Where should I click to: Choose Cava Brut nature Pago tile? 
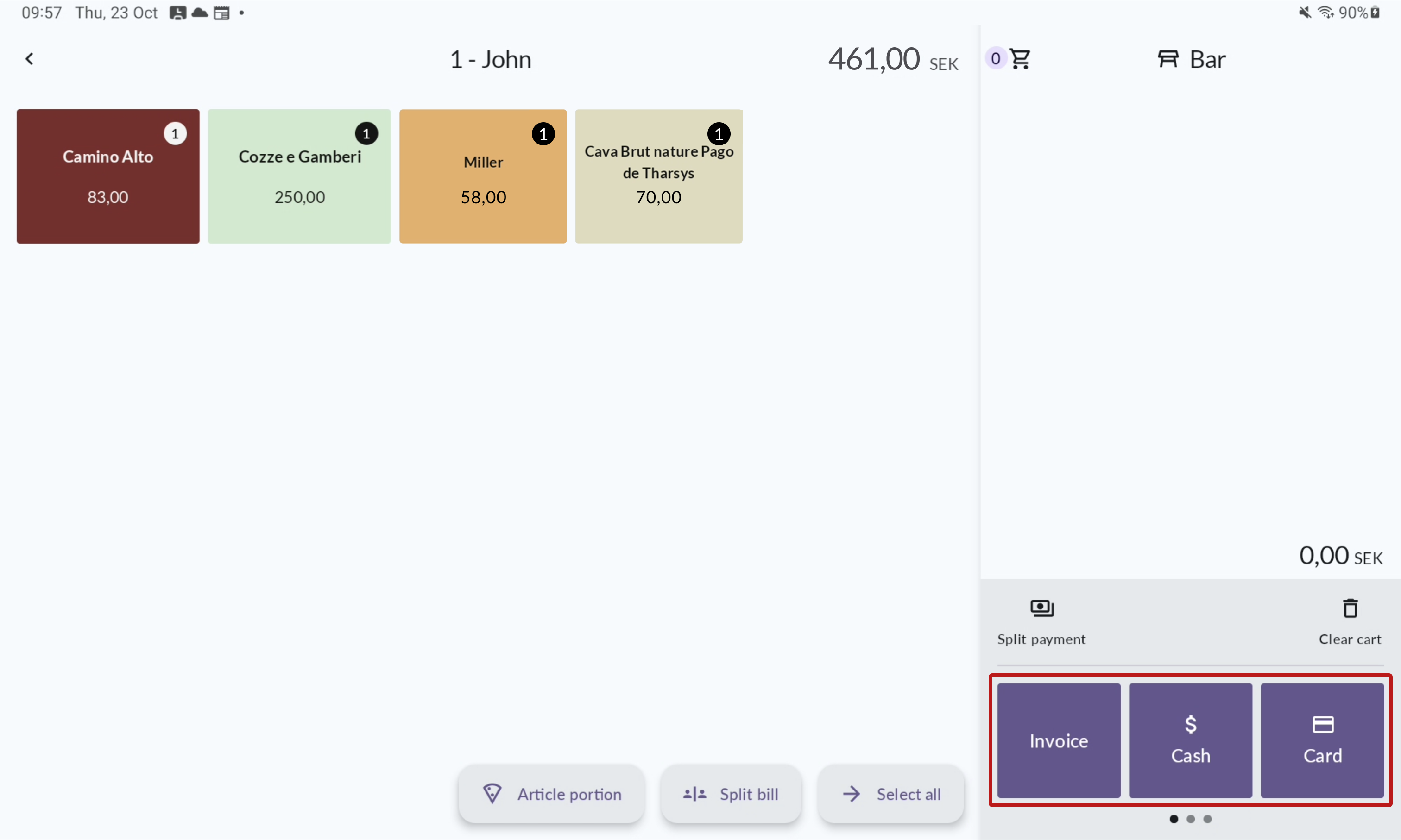tap(658, 176)
